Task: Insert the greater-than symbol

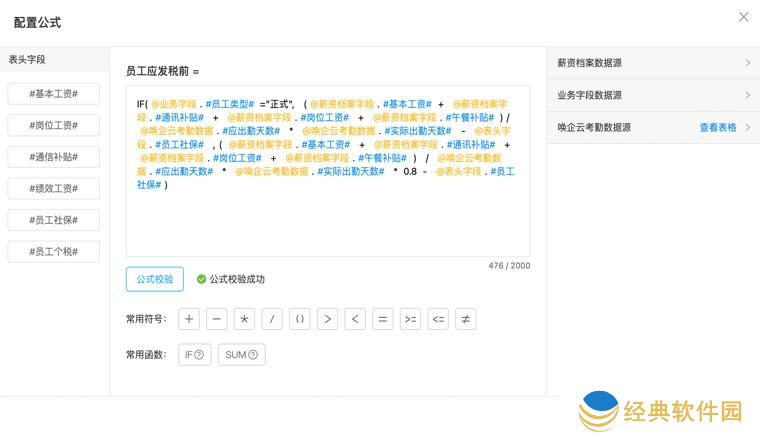Action: click(327, 319)
